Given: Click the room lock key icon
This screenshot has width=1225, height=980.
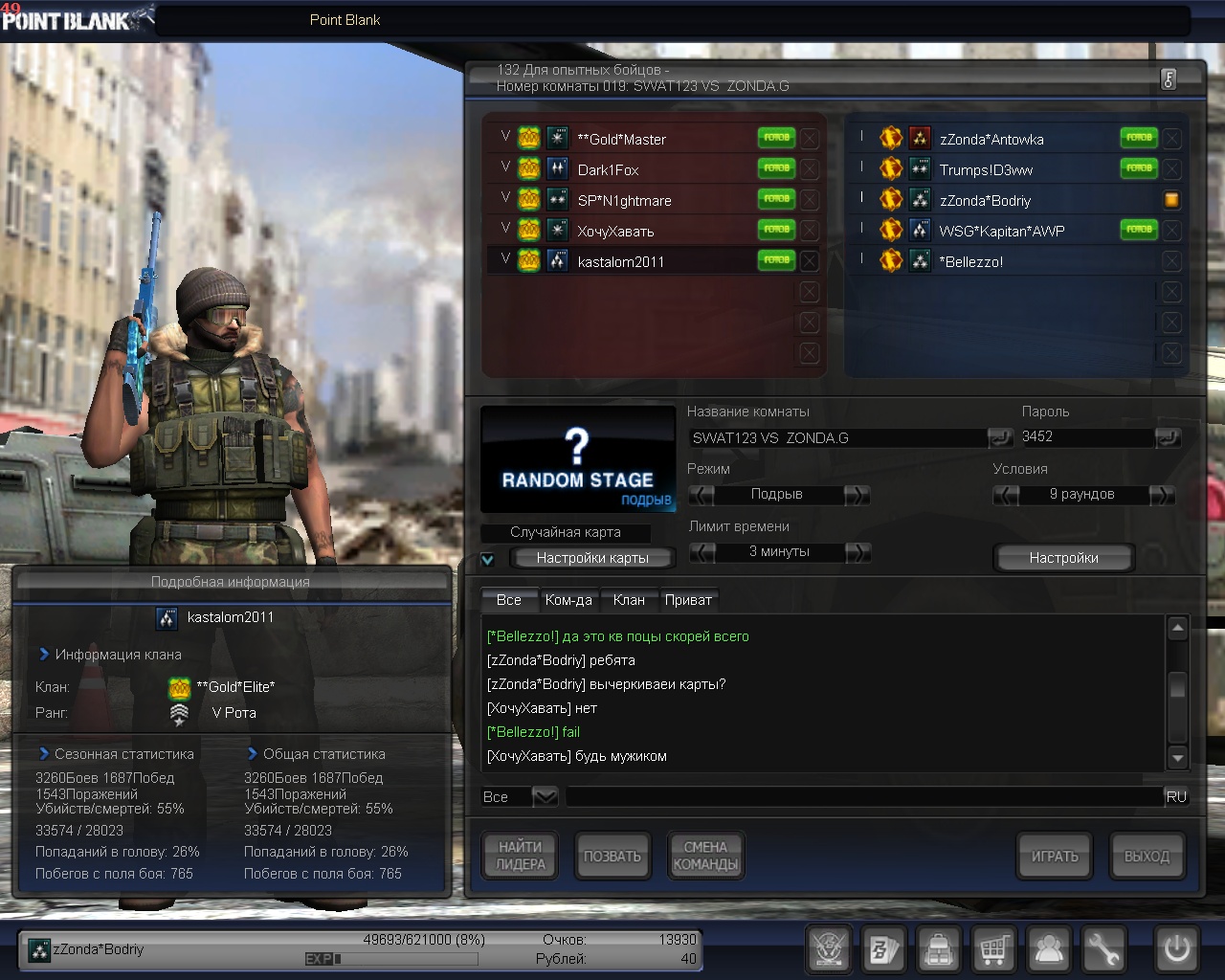Looking at the screenshot, I should click(x=1169, y=79).
